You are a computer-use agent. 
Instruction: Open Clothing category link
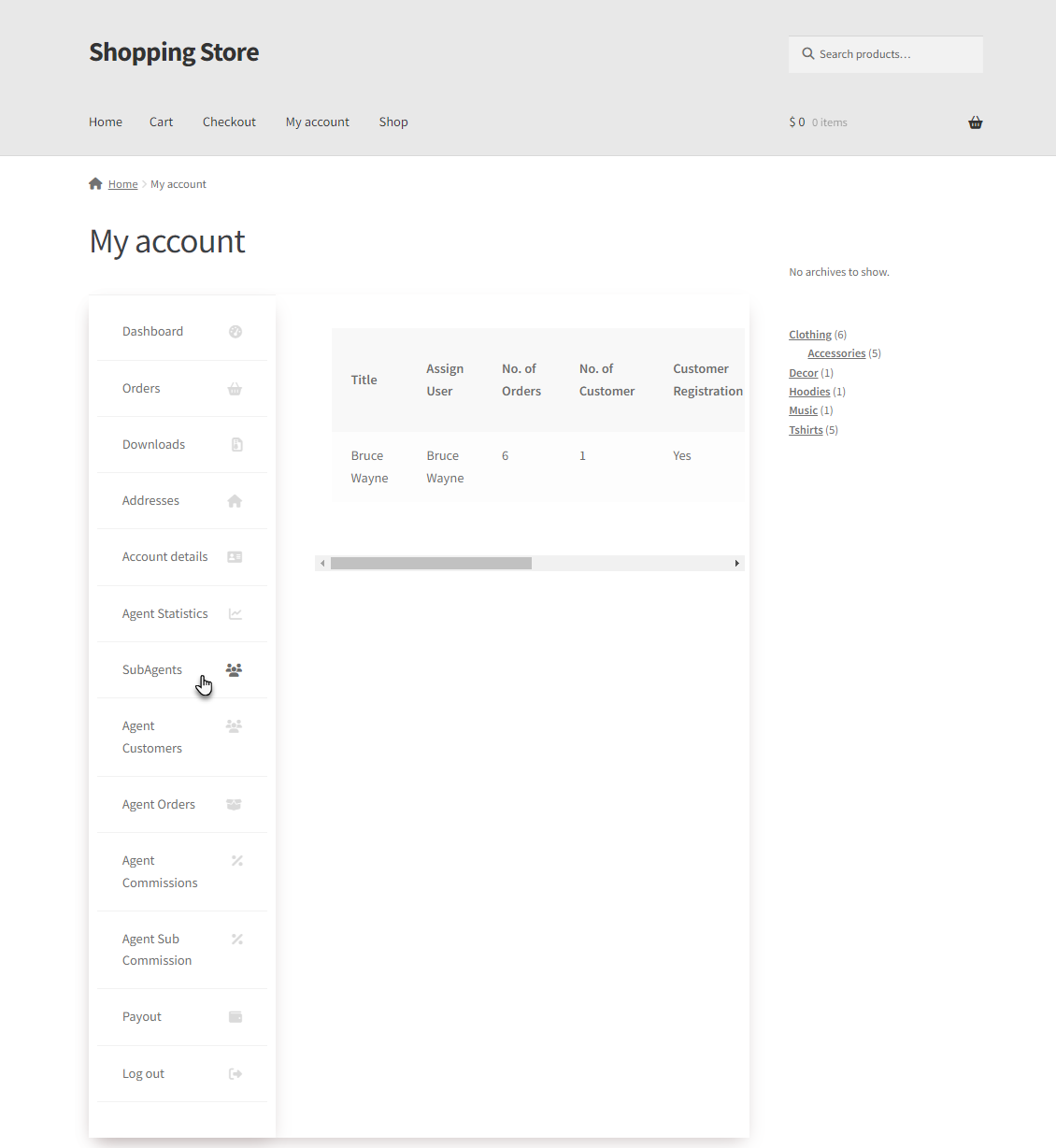pos(810,335)
